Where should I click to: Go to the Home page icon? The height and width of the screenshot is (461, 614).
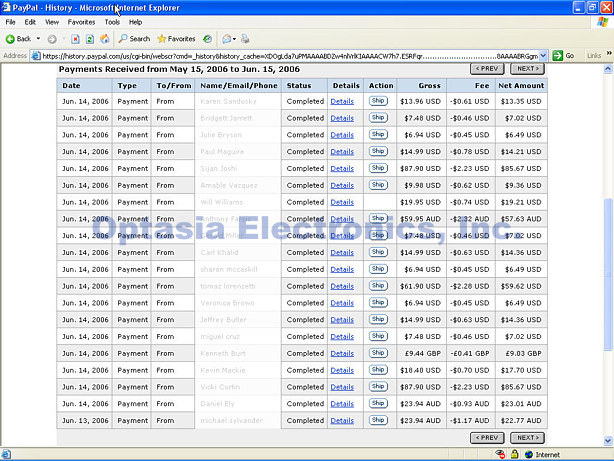pos(104,38)
